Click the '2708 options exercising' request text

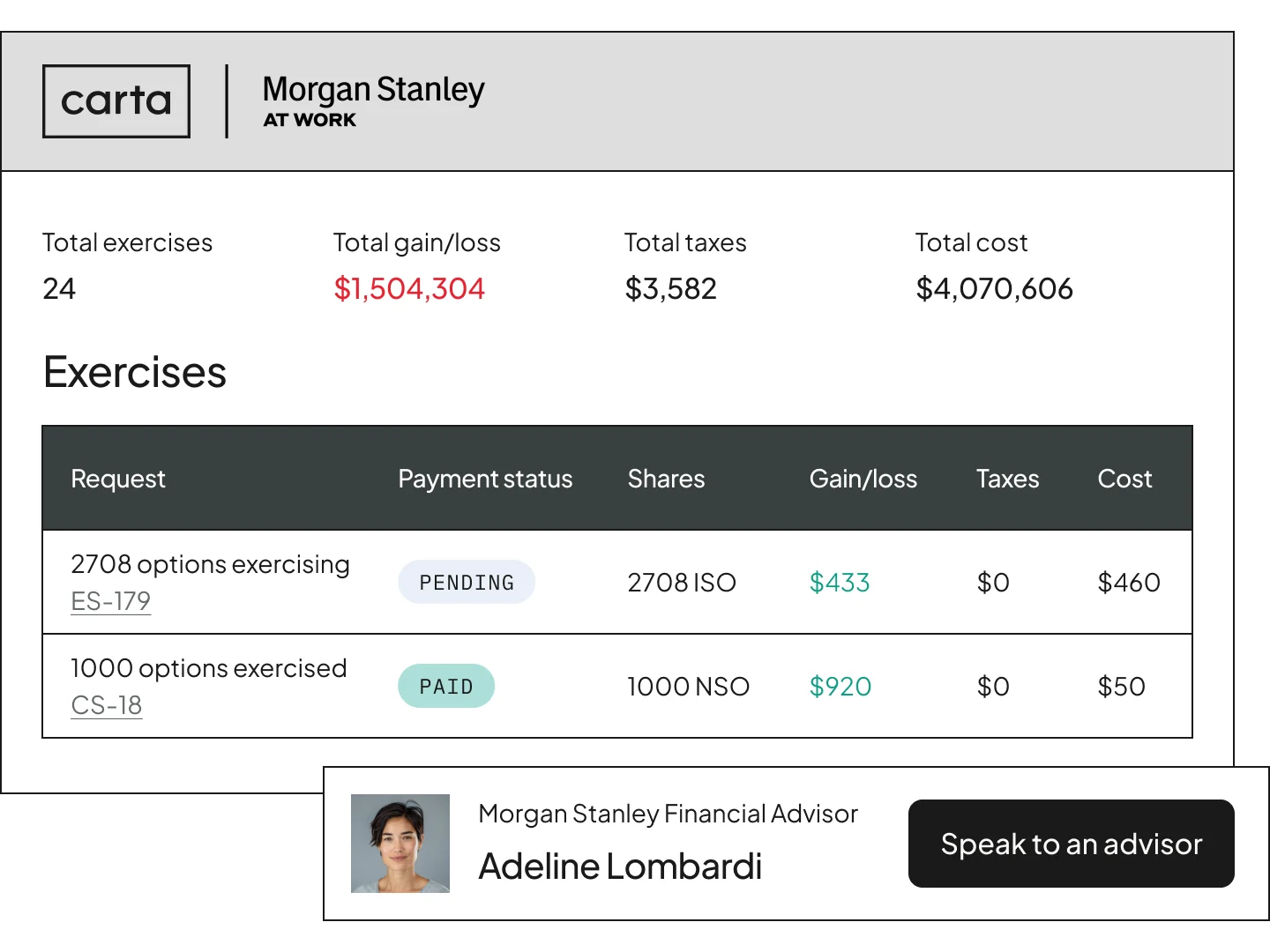pos(211,564)
